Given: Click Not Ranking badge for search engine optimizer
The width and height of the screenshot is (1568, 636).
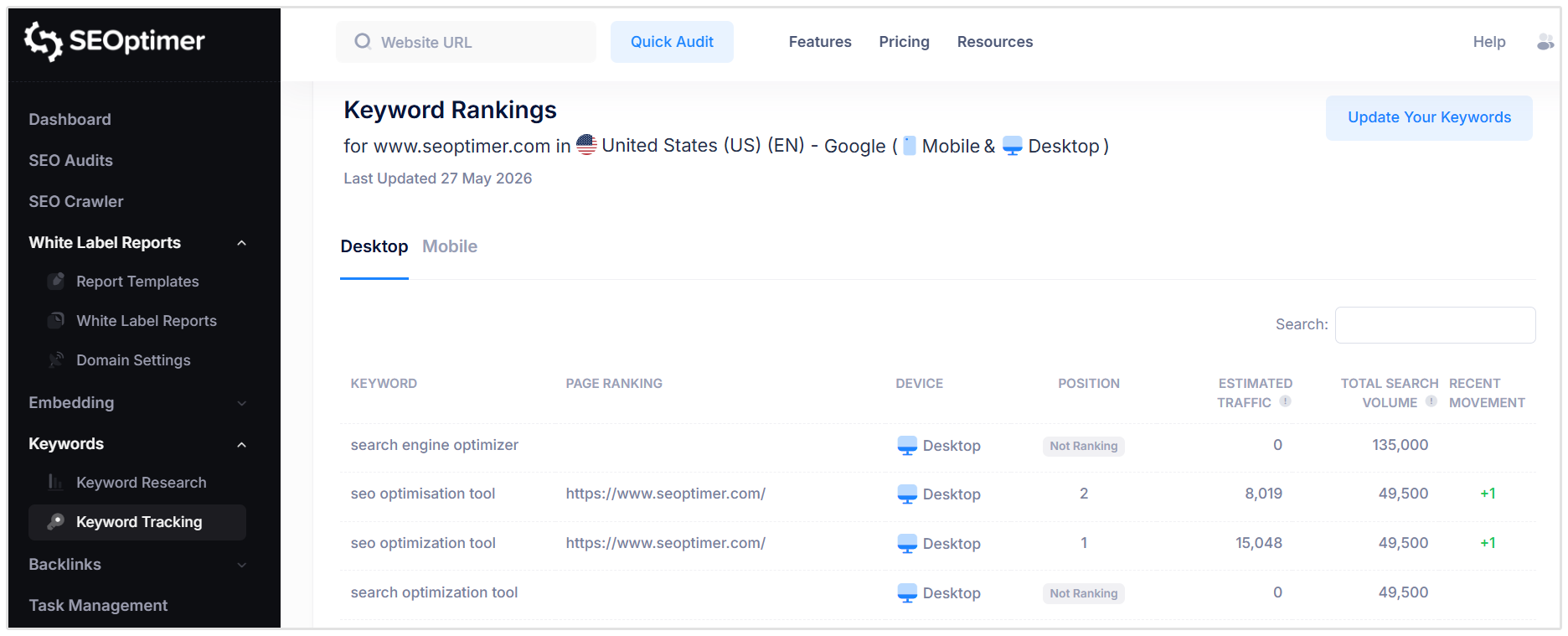Looking at the screenshot, I should click(1084, 446).
